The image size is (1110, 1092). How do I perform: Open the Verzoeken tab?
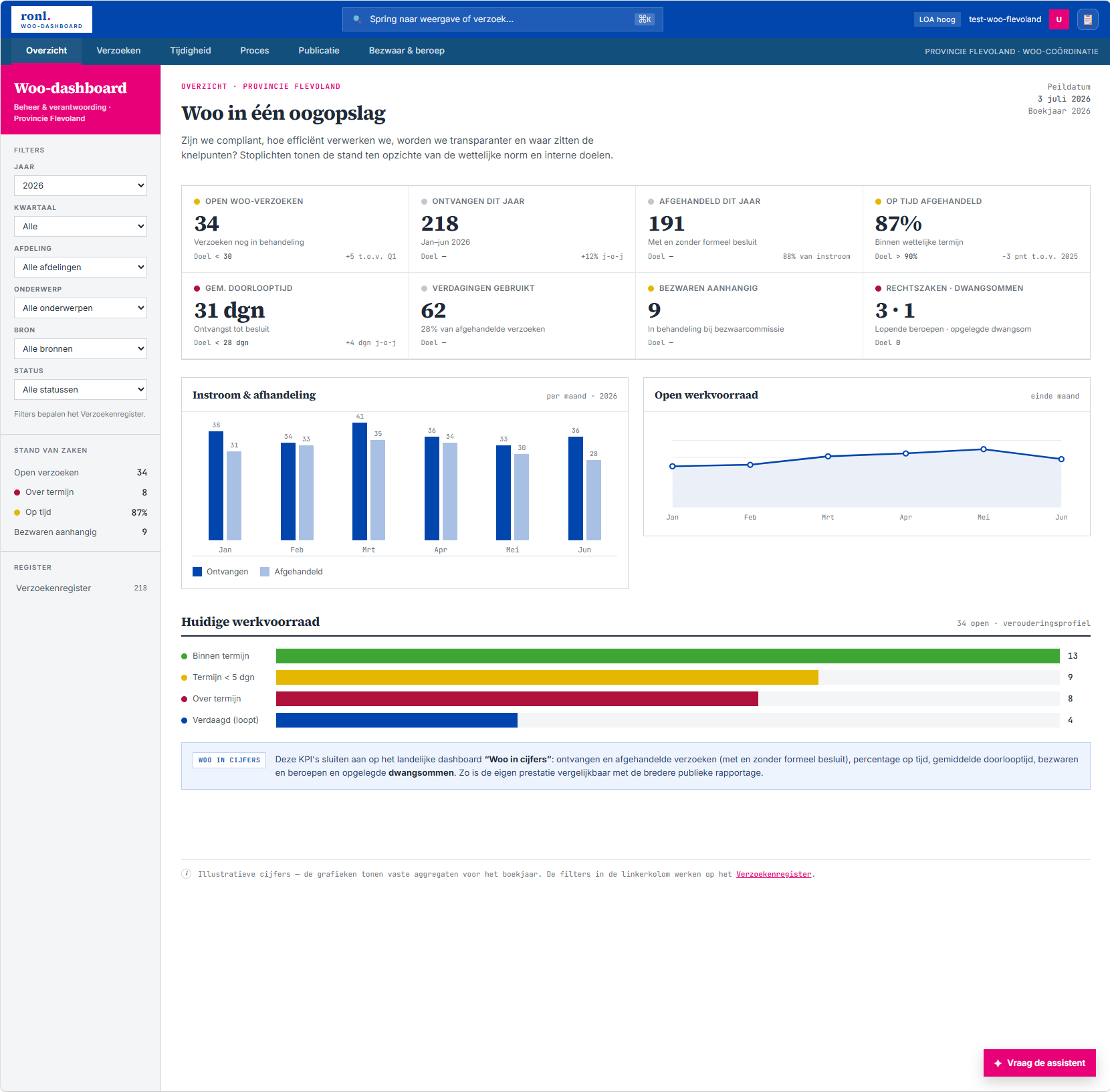click(x=118, y=51)
